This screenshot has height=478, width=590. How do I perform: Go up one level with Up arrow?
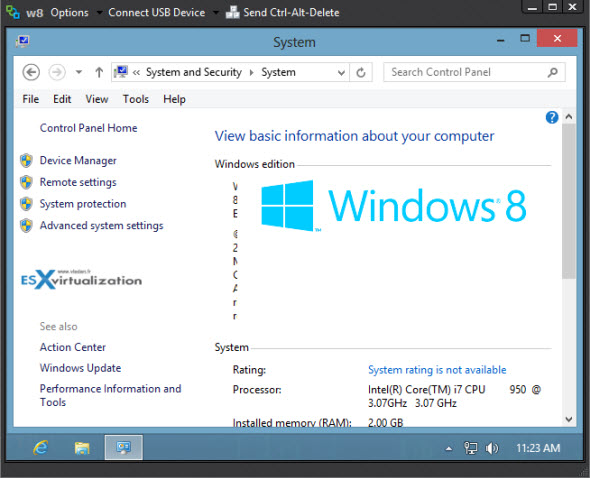[x=99, y=72]
